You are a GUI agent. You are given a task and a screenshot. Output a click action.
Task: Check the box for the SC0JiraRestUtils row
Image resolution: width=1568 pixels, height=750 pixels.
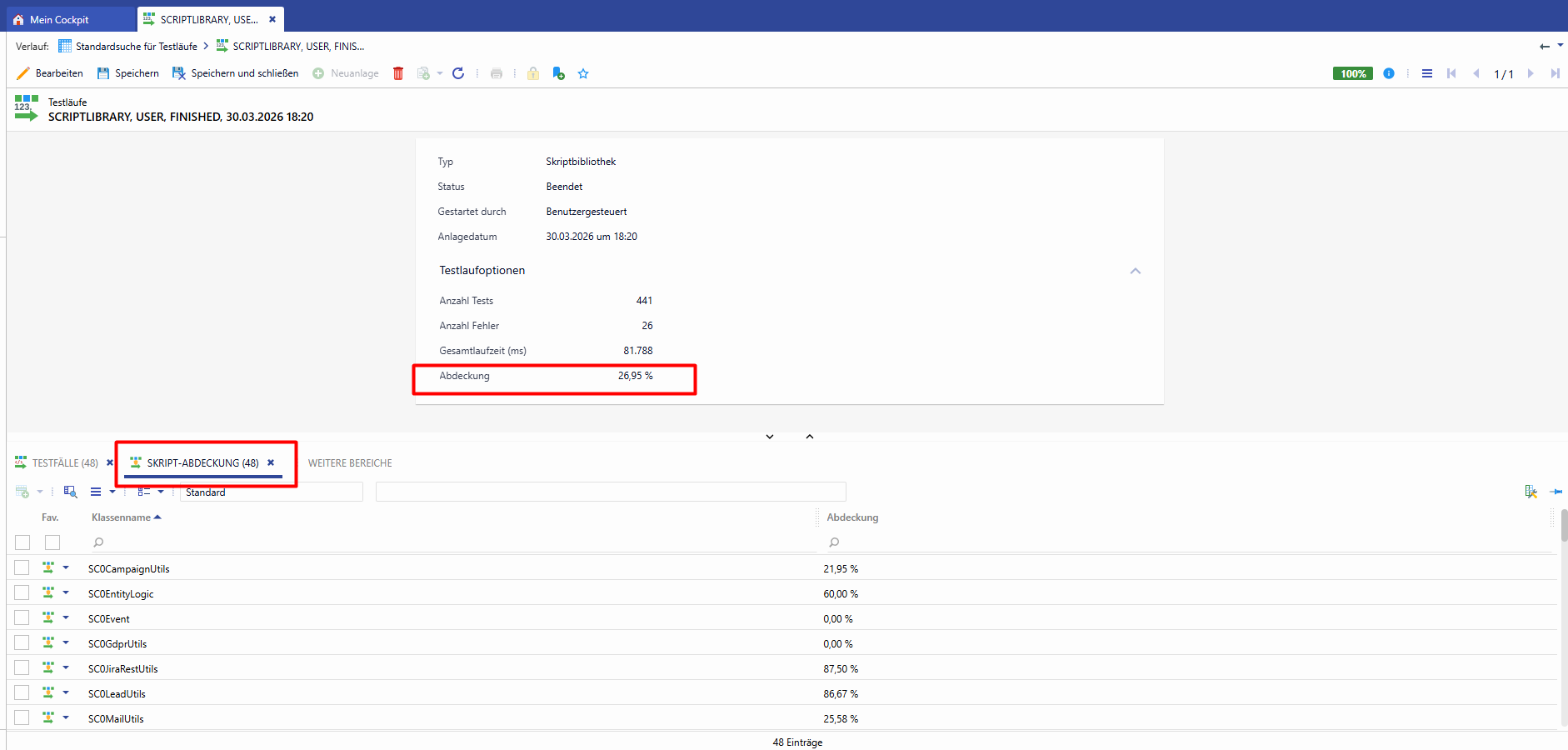[22, 667]
